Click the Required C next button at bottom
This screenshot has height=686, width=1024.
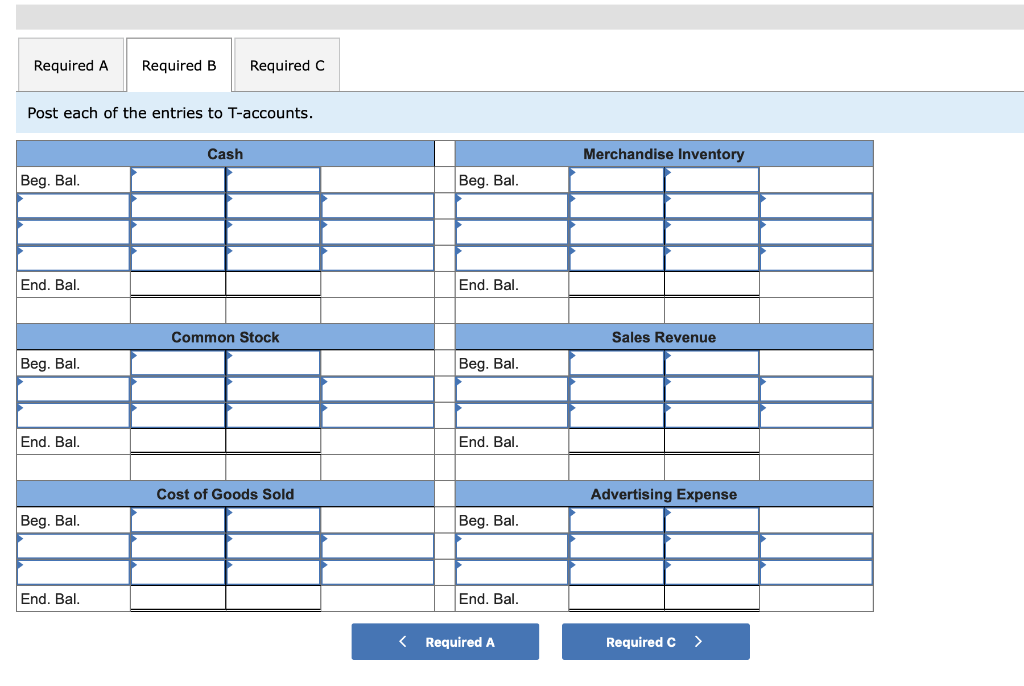pos(655,641)
